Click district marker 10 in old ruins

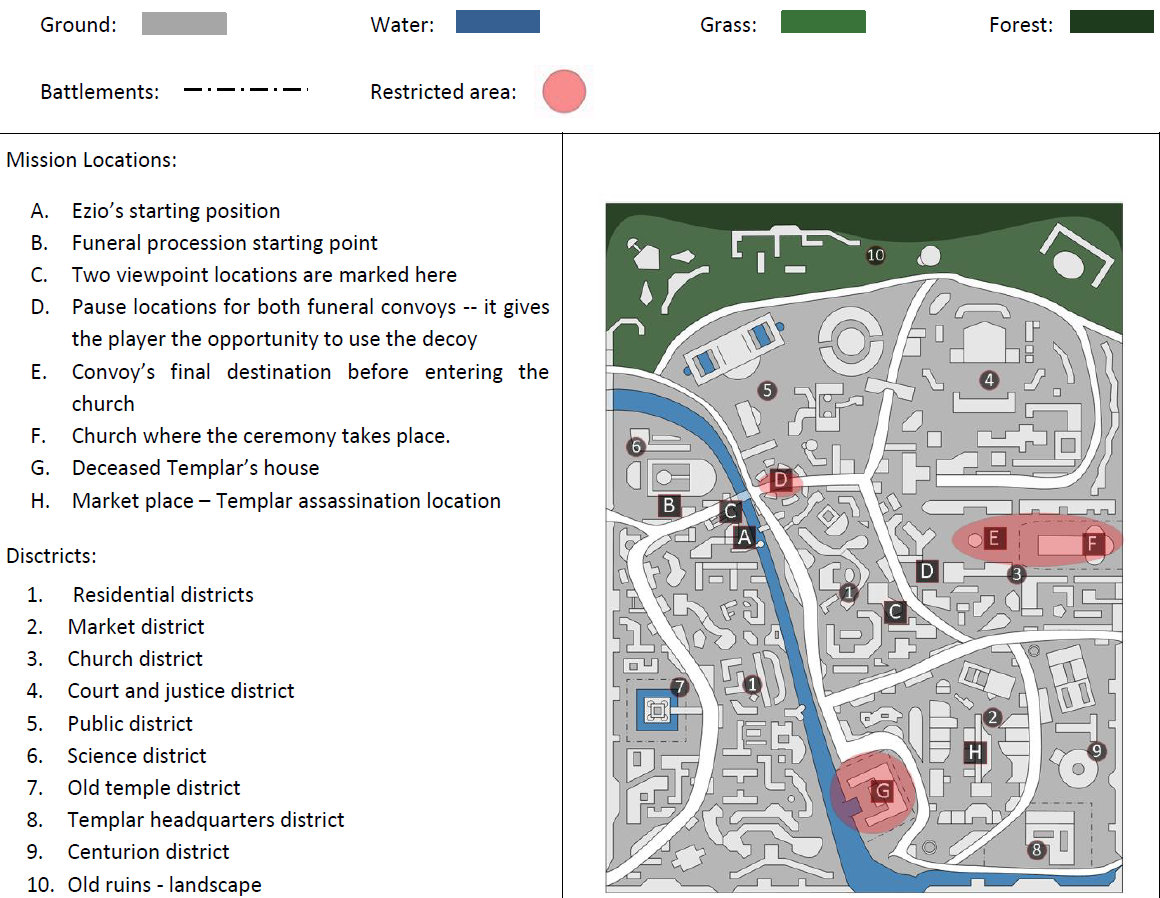tap(875, 255)
